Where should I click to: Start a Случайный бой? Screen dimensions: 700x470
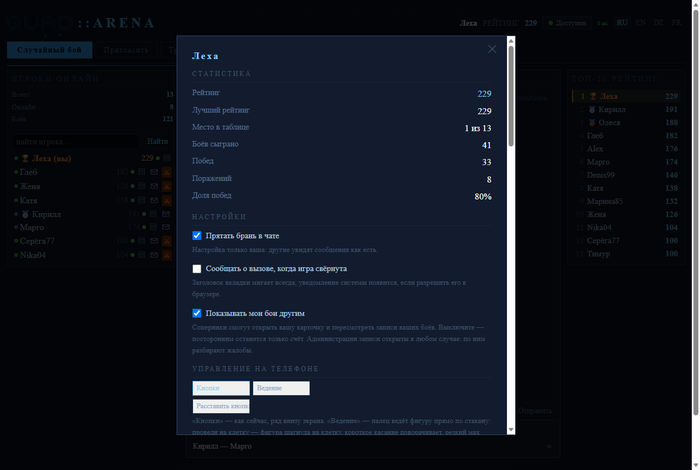pyautogui.click(x=50, y=50)
